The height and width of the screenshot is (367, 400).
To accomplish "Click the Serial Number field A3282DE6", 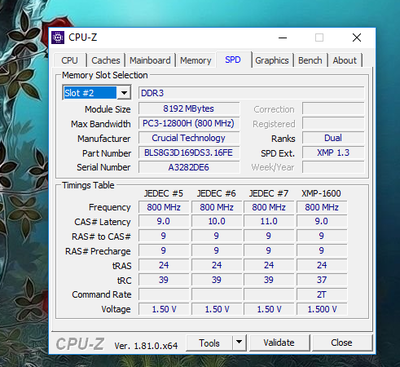I will (189, 167).
